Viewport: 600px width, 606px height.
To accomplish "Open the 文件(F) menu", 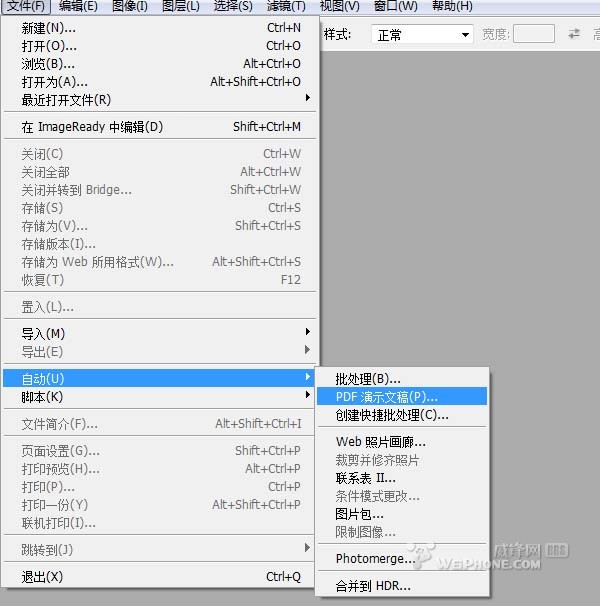I will [26, 6].
